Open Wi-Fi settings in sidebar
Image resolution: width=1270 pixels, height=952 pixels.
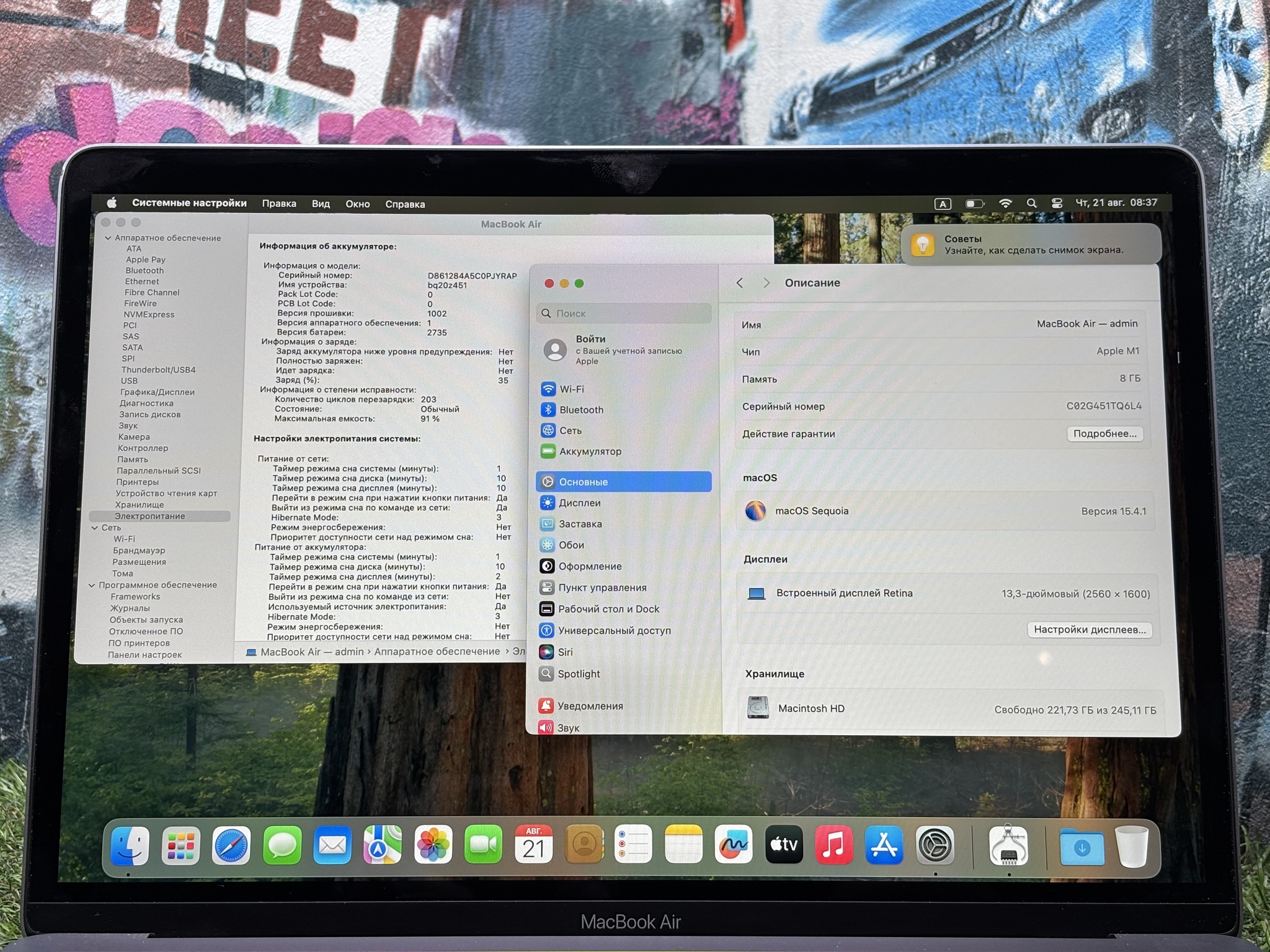[571, 389]
